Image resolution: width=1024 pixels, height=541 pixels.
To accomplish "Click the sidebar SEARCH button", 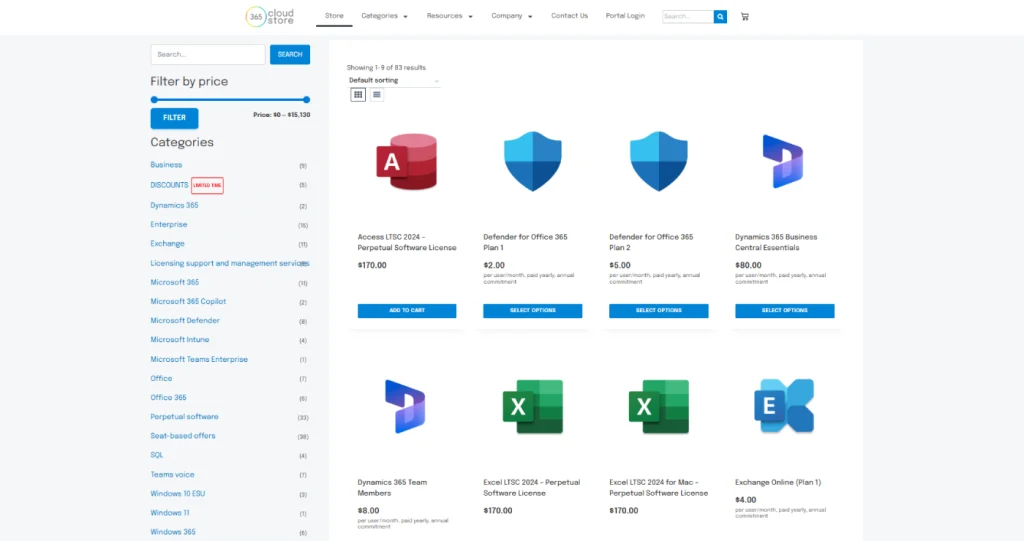I will [290, 55].
